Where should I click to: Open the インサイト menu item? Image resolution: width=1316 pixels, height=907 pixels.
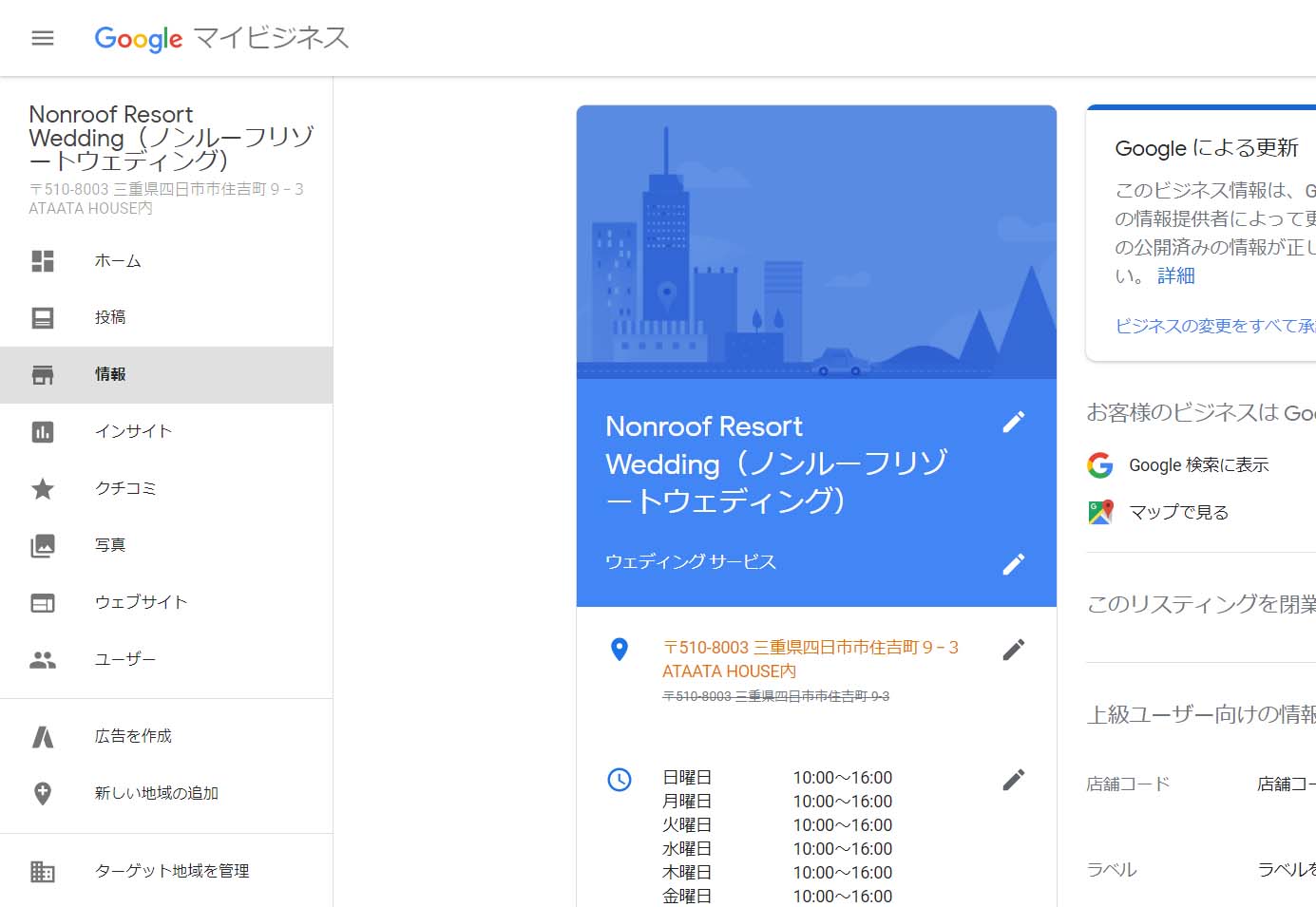pyautogui.click(x=166, y=432)
